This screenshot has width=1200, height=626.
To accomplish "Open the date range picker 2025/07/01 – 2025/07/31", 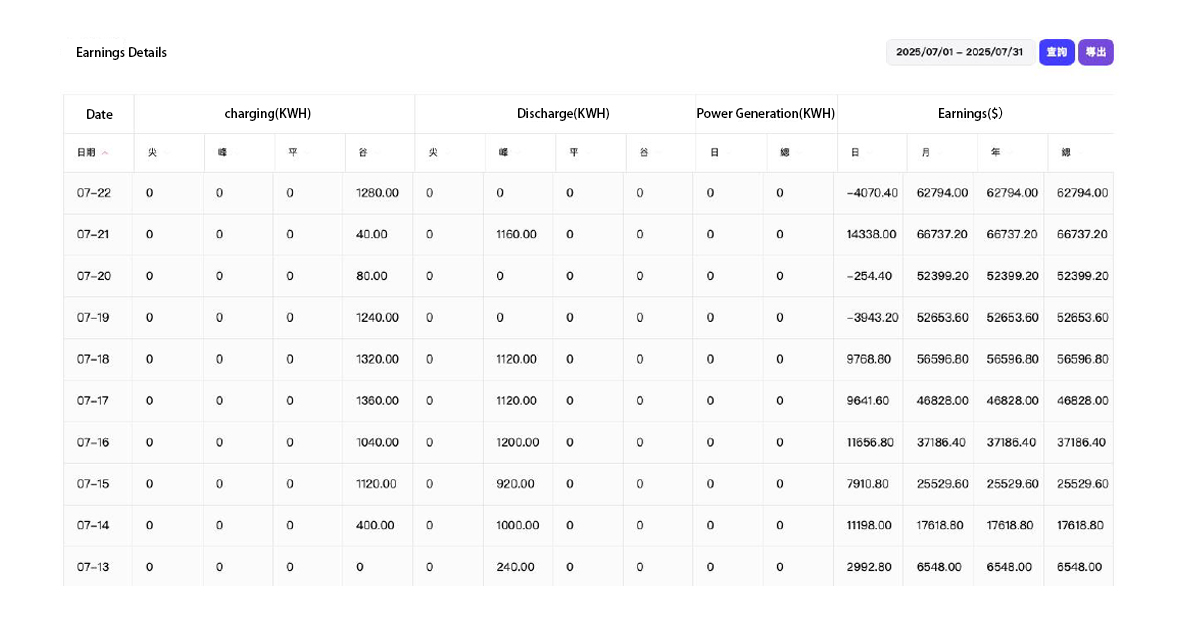I will pos(959,52).
